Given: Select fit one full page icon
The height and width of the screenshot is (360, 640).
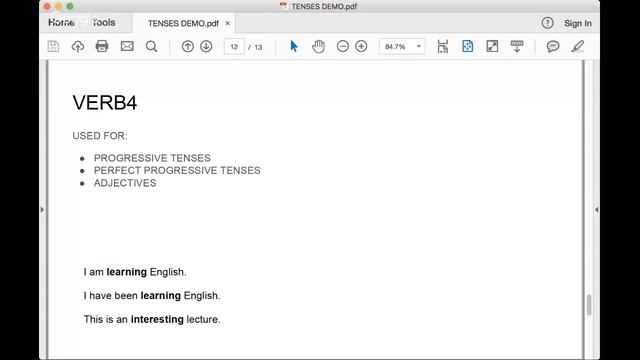Looking at the screenshot, I should pos(467,47).
